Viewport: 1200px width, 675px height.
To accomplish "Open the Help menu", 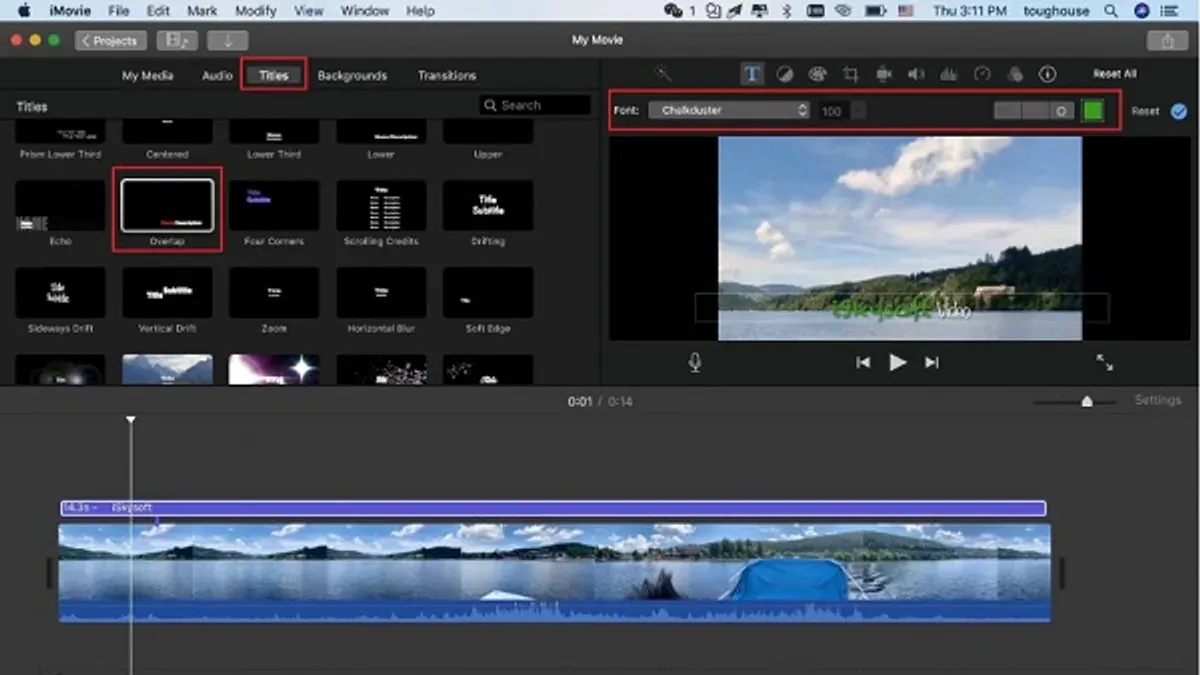I will [x=420, y=11].
